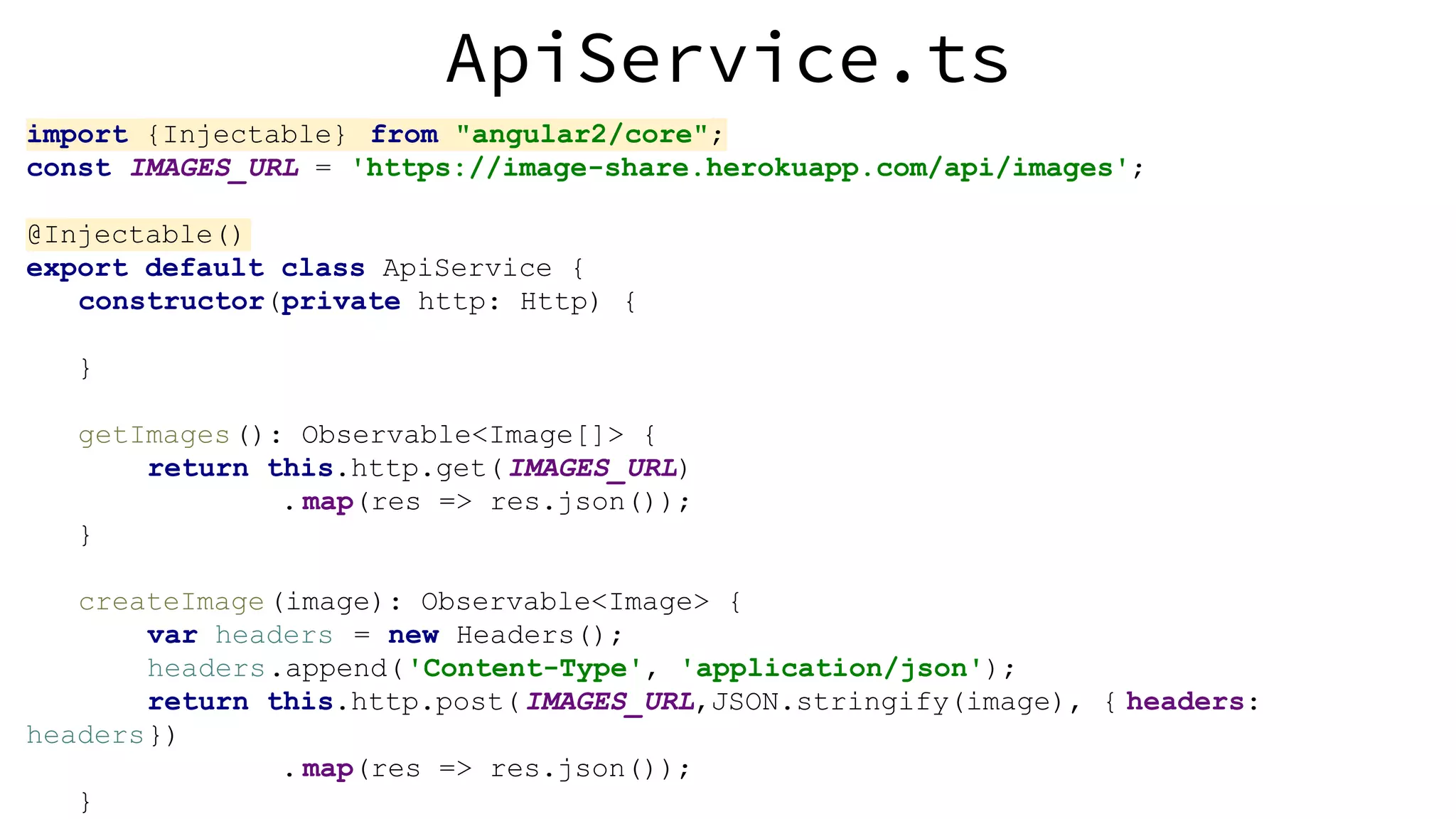Click the constructor keyword
The image size is (1456, 819).
click(171, 301)
